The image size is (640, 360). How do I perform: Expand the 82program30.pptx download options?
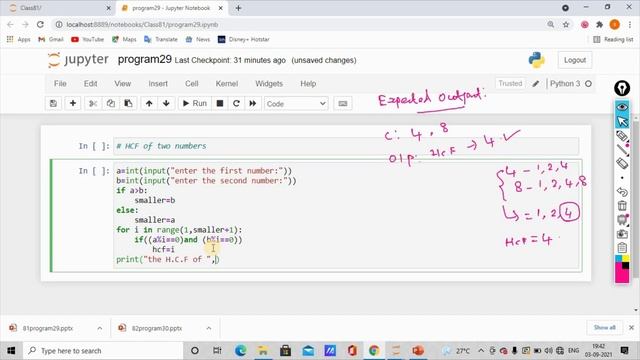pyautogui.click(x=209, y=328)
